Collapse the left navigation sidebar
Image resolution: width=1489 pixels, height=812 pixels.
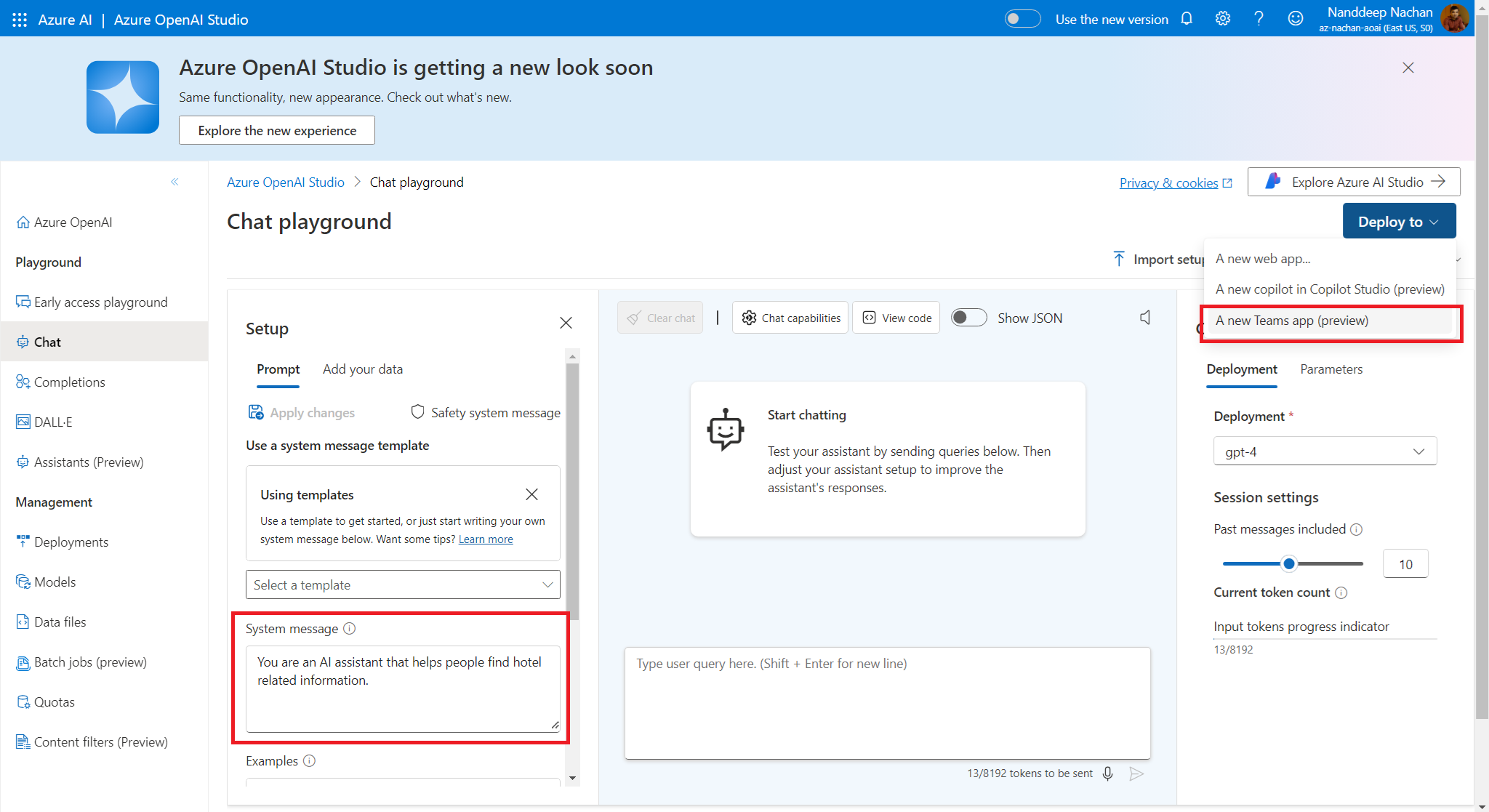pyautogui.click(x=174, y=182)
